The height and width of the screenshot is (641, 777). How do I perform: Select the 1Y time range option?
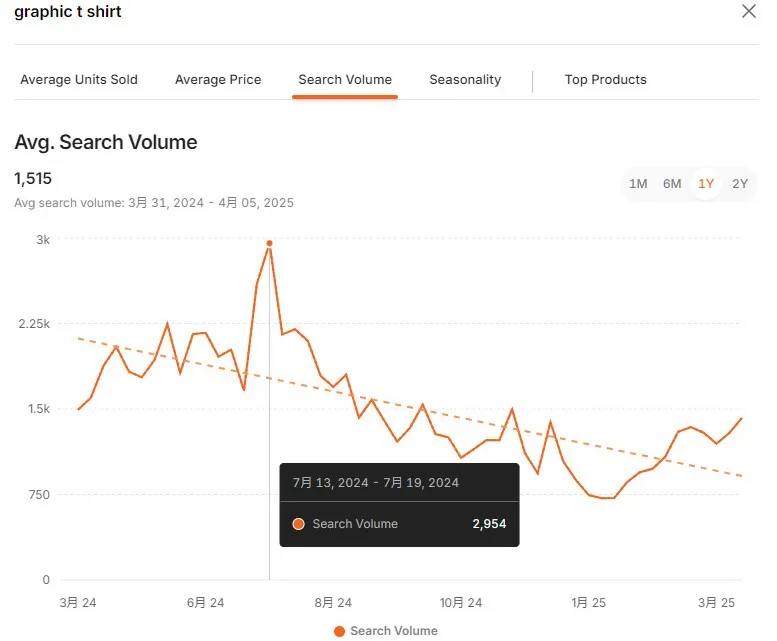pyautogui.click(x=706, y=184)
